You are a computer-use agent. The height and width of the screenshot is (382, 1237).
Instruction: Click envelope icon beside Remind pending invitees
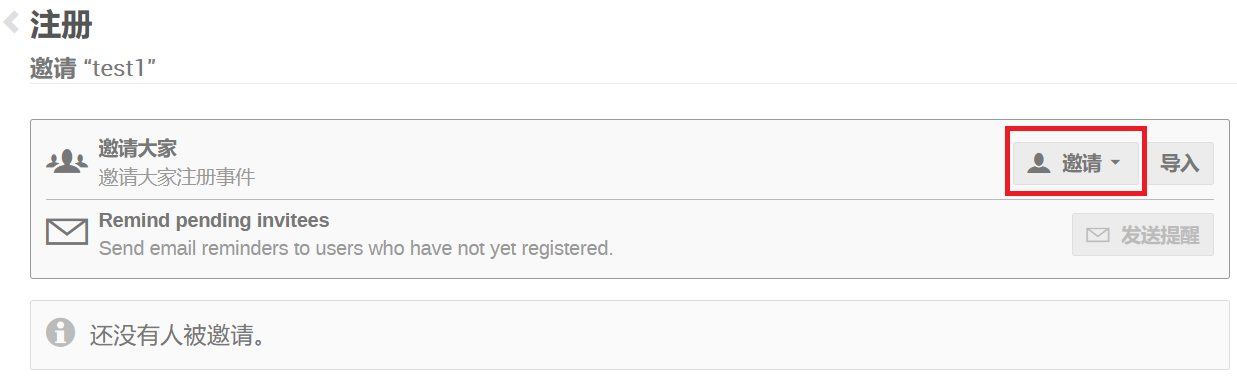click(67, 233)
